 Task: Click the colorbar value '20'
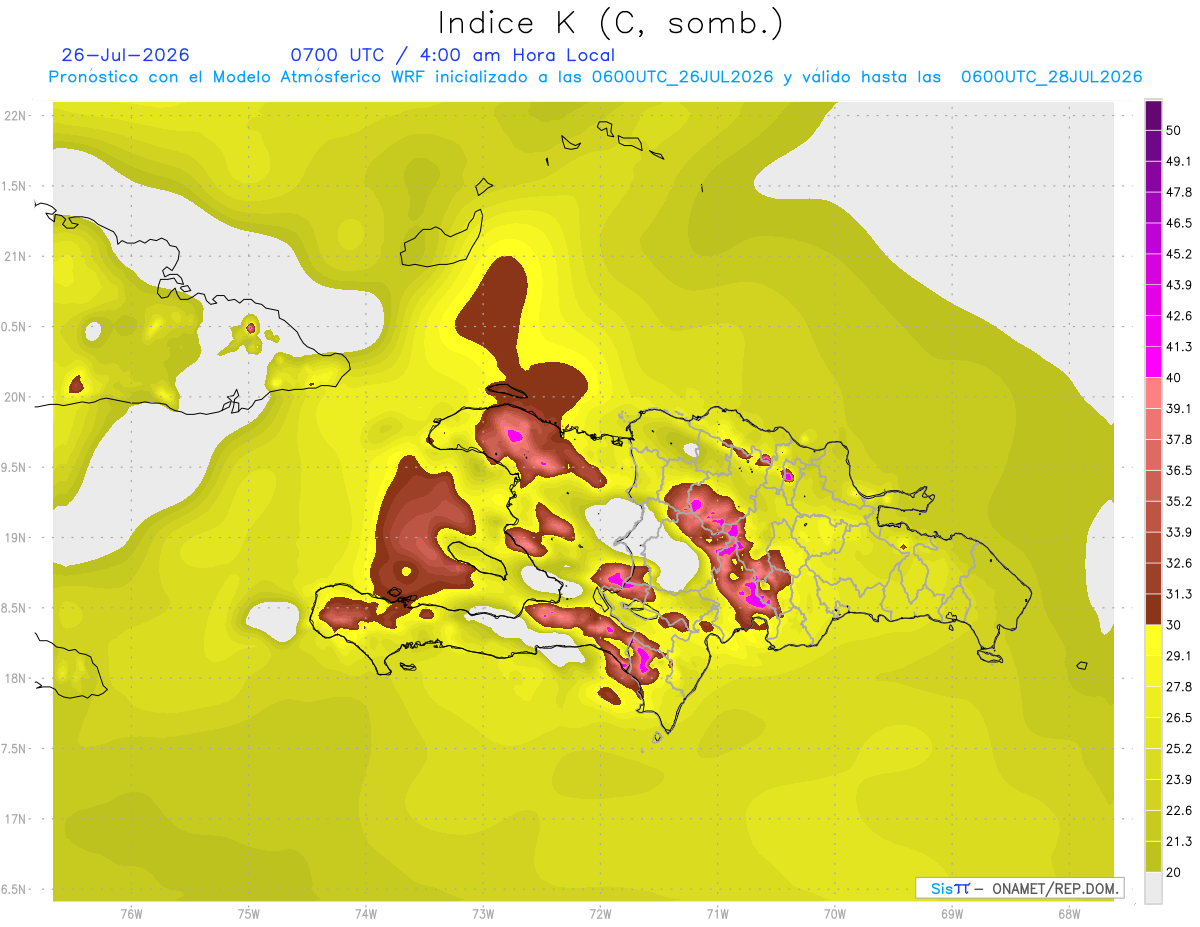click(1174, 872)
